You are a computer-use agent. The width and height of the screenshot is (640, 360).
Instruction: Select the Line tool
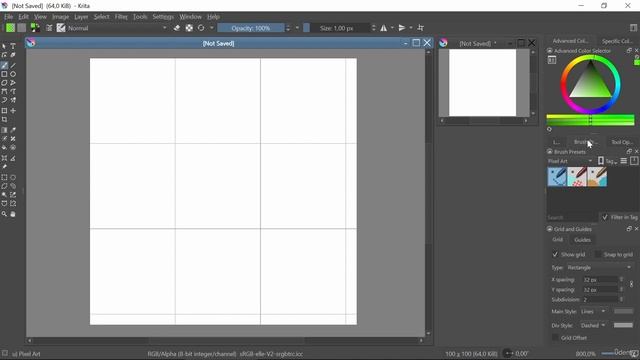13,65
